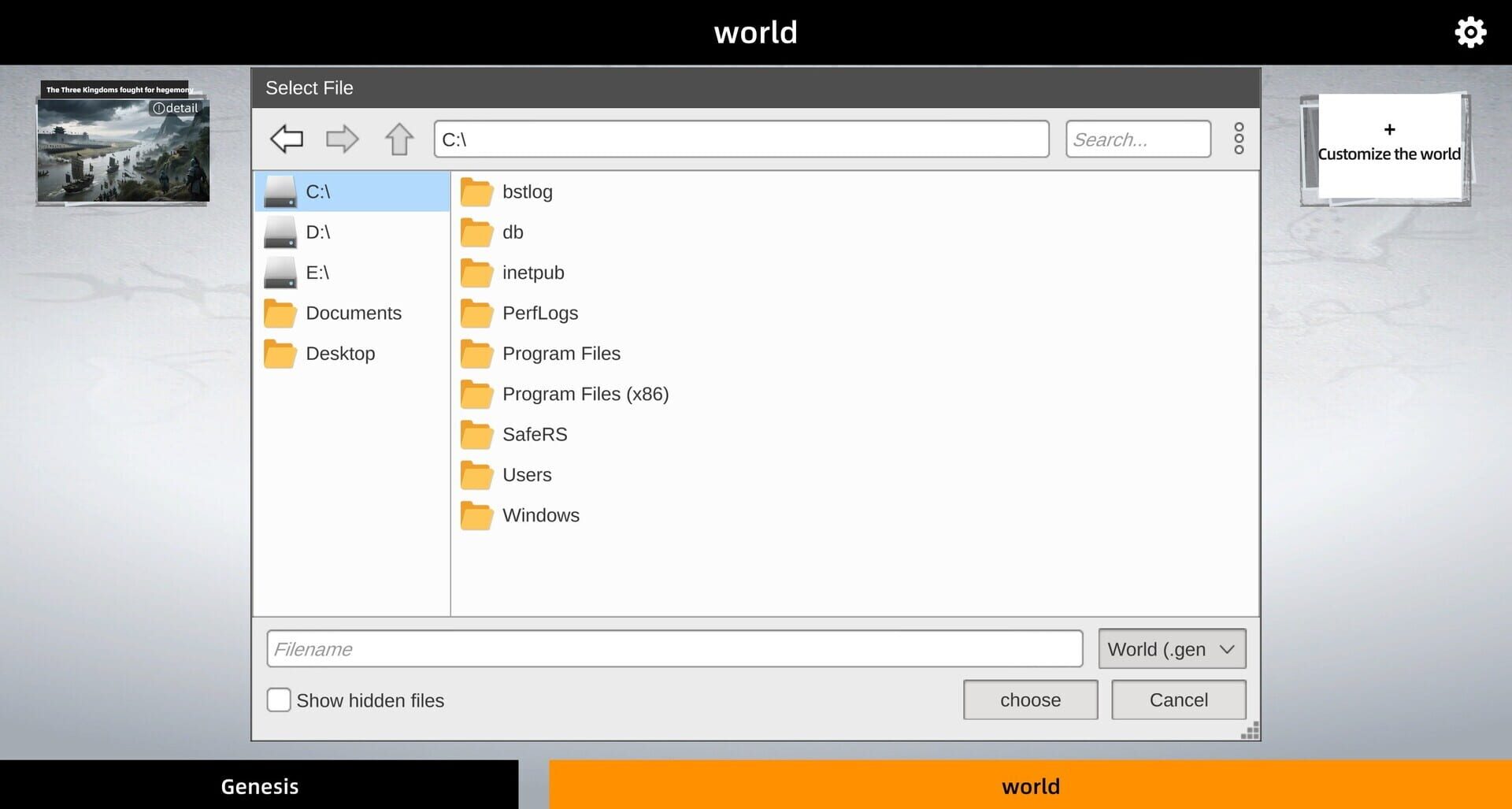Select the Documents sidebar entry
Image resolution: width=1512 pixels, height=809 pixels.
pos(353,313)
